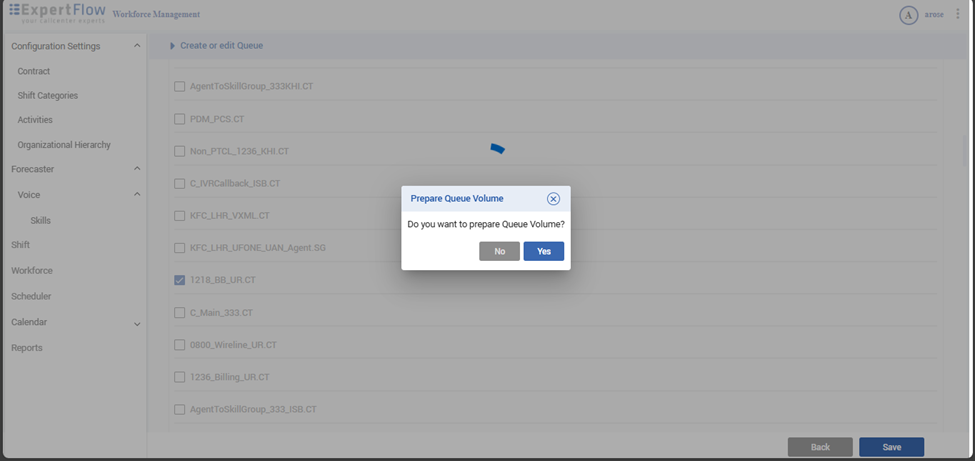This screenshot has height=461, width=975.
Task: Click the Save button
Action: click(x=891, y=447)
